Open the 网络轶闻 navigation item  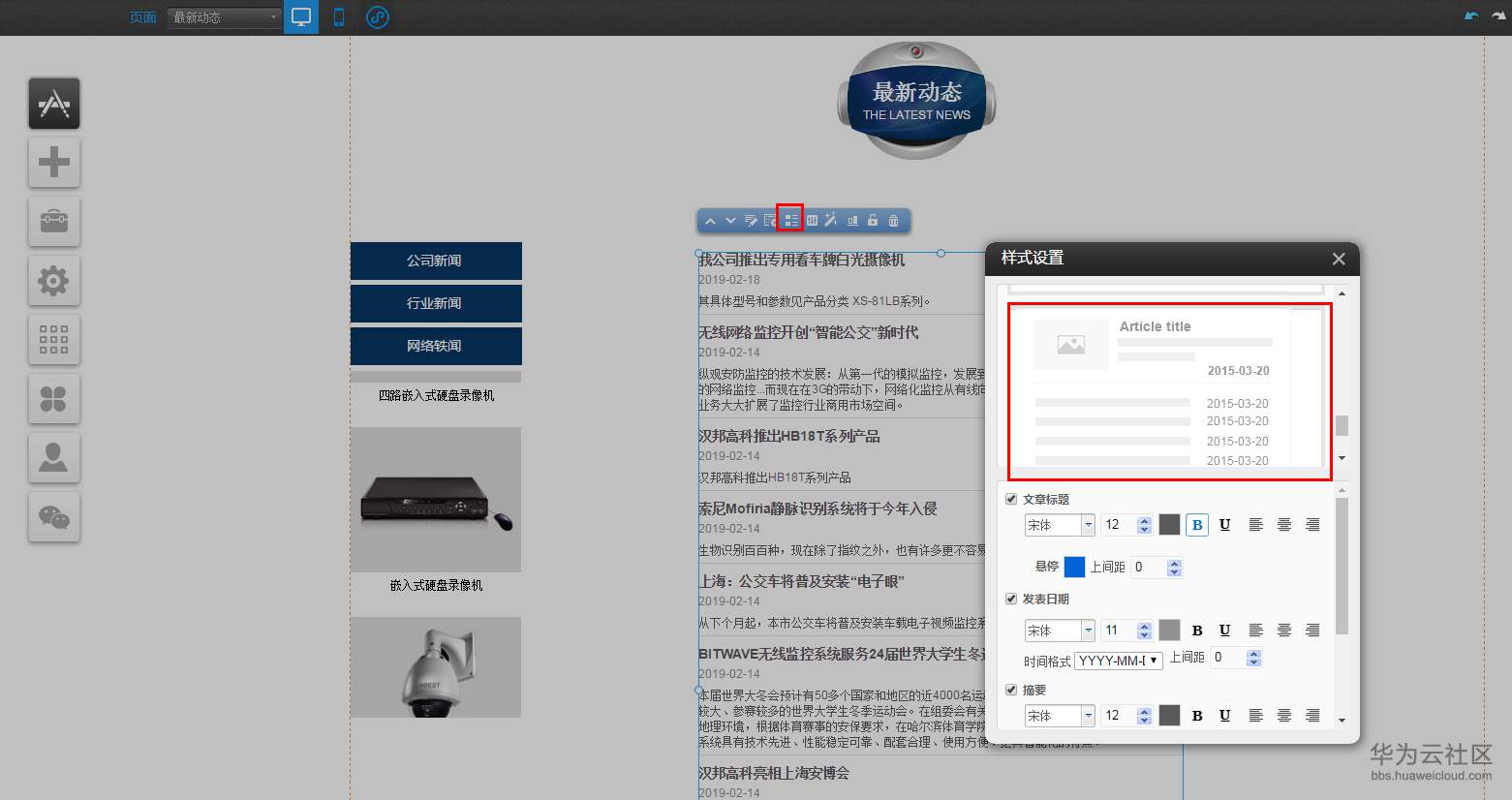point(436,346)
